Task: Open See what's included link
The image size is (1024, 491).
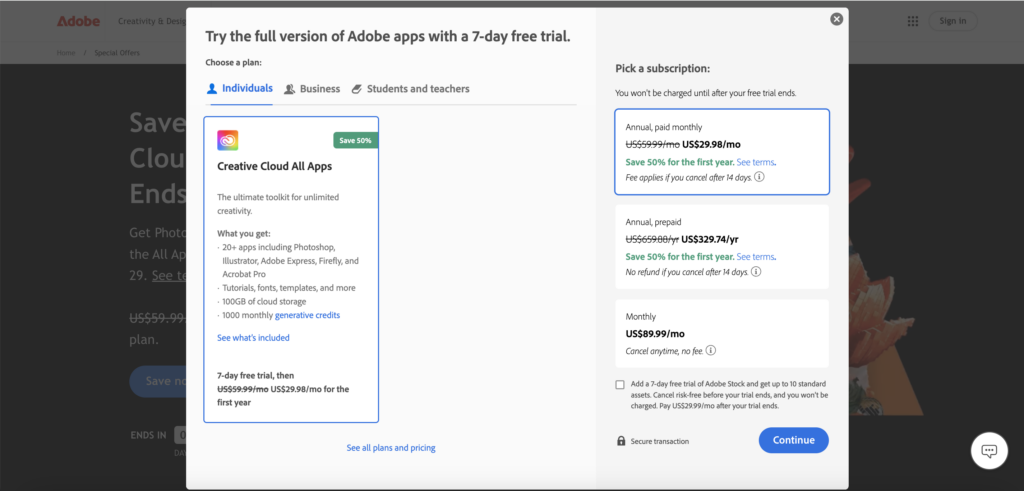Action: coord(253,338)
